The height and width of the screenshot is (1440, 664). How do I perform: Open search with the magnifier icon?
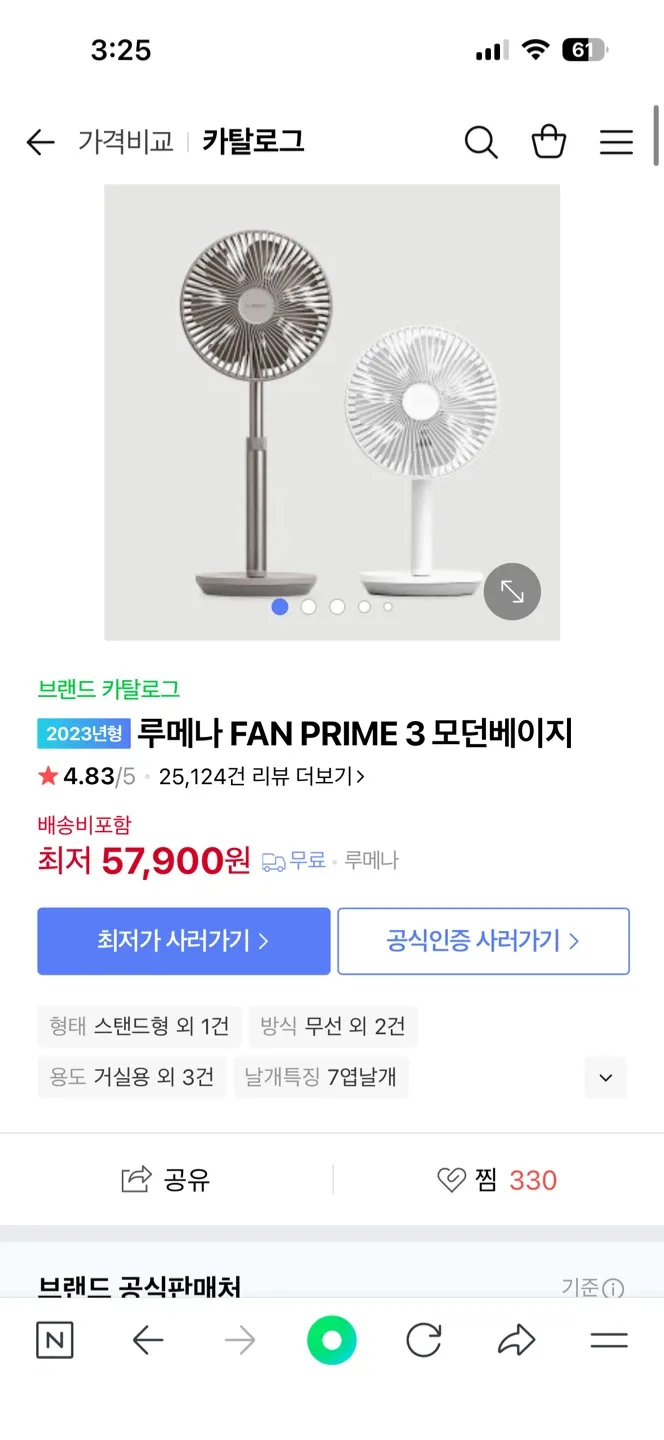481,142
